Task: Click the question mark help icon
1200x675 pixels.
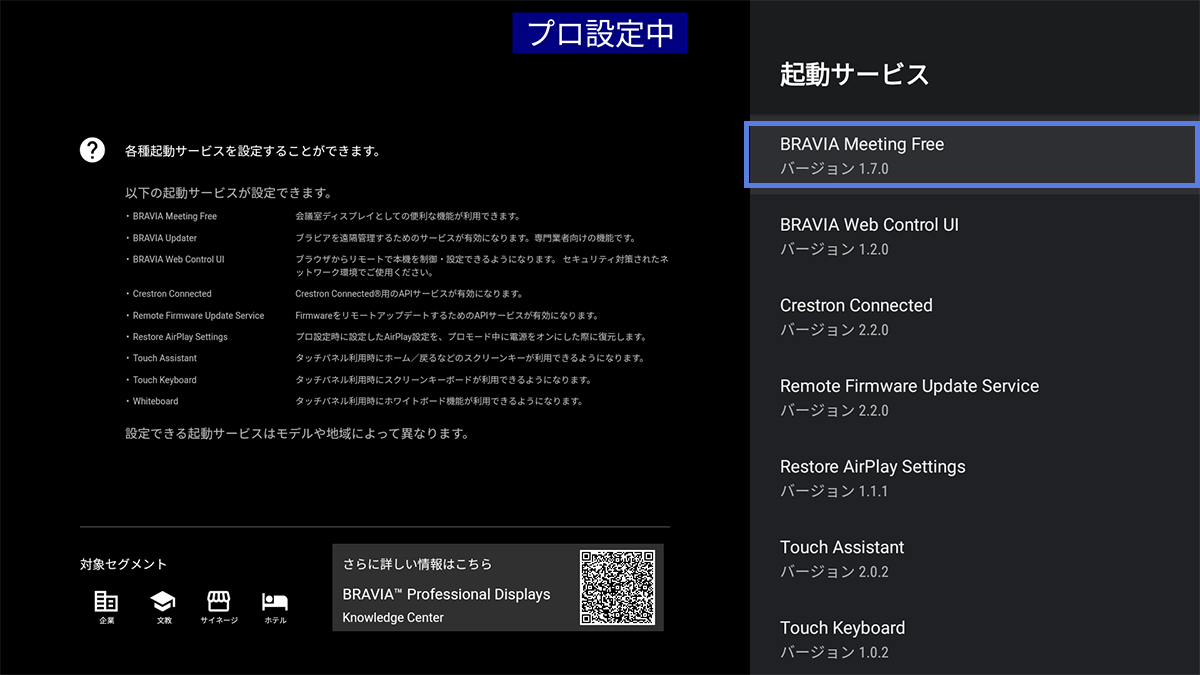Action: [92, 149]
